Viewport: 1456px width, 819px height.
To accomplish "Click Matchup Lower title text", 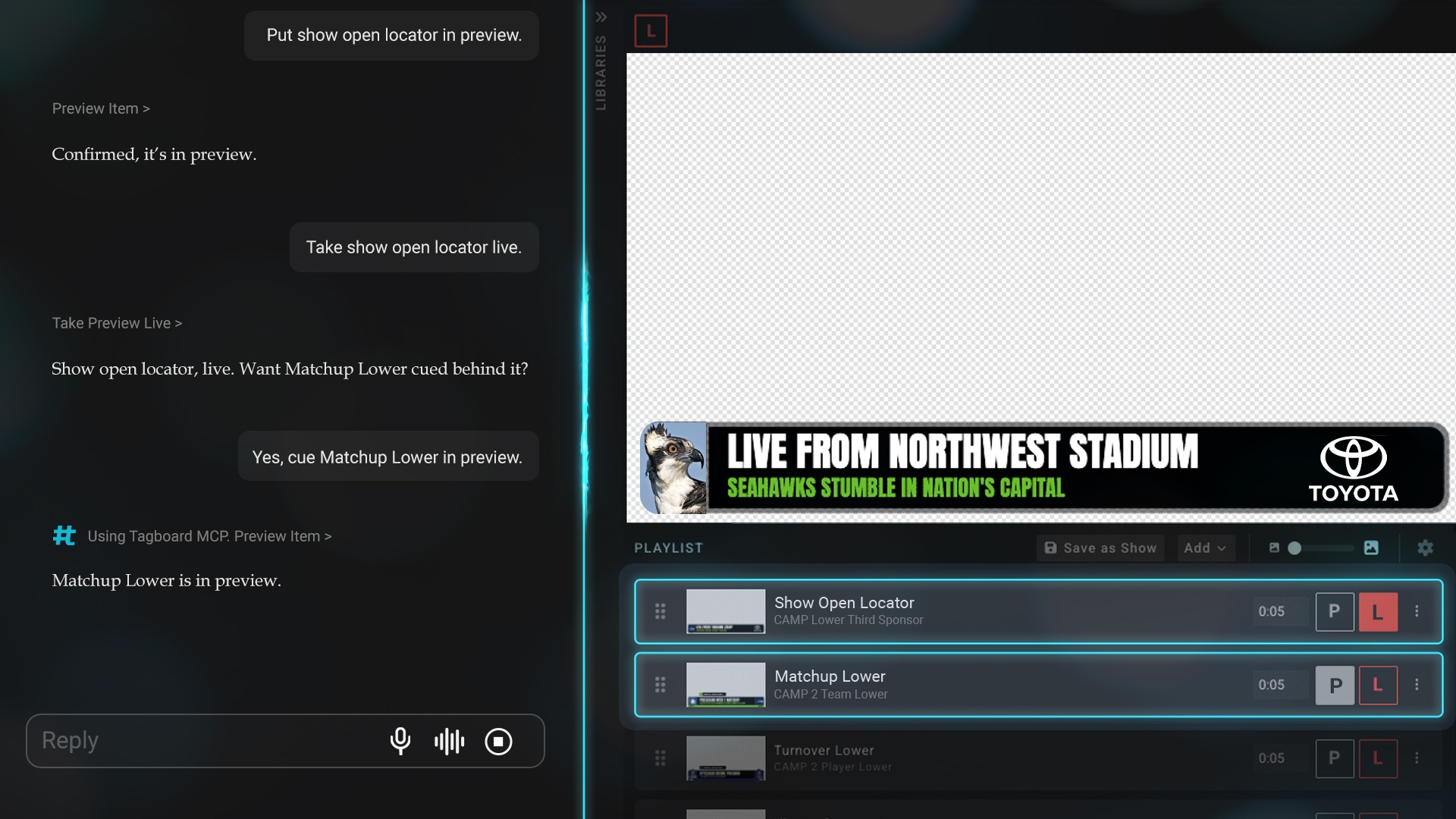I will coord(830,676).
